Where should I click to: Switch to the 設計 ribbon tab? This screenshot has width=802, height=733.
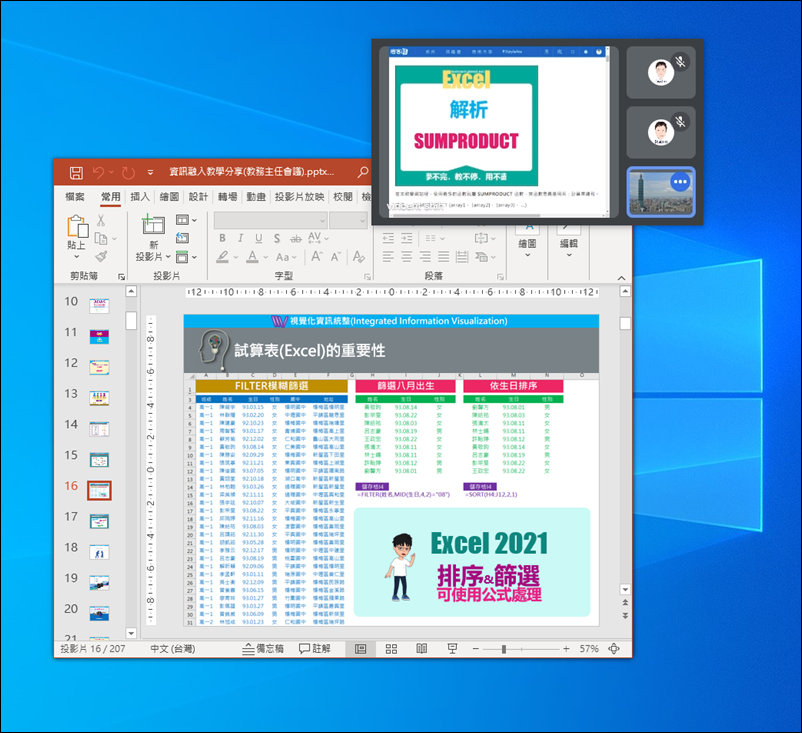[x=198, y=196]
